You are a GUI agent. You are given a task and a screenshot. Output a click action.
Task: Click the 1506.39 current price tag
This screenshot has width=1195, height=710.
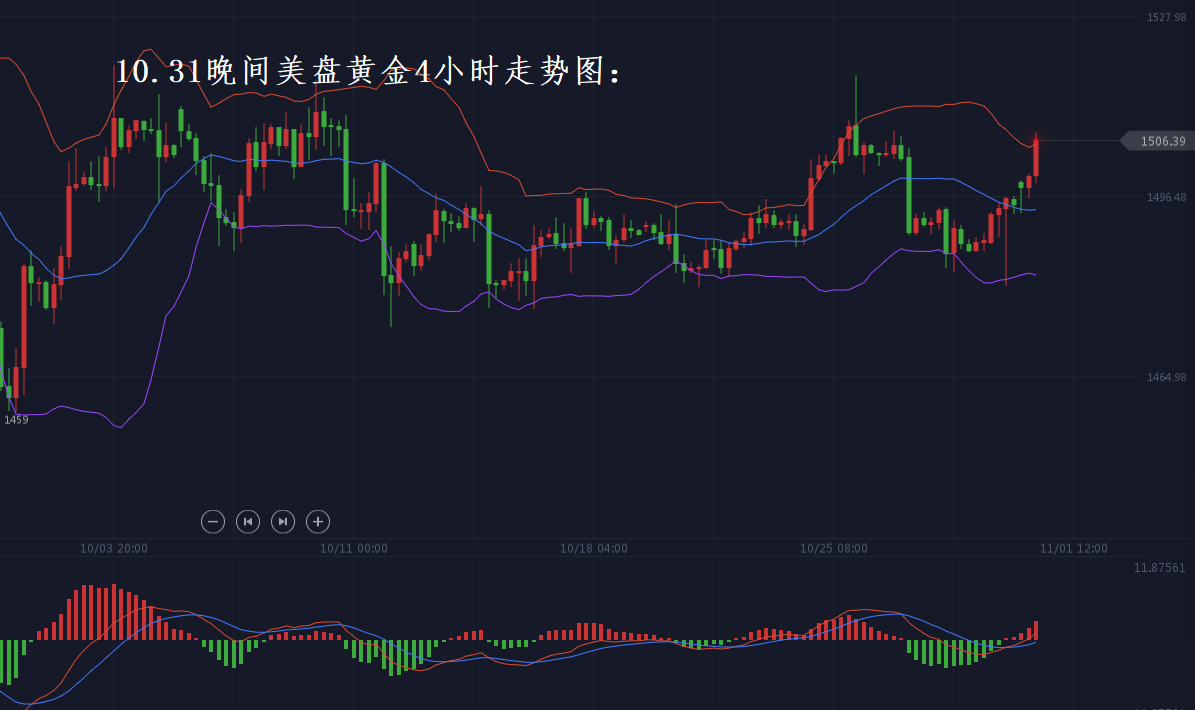(1160, 141)
